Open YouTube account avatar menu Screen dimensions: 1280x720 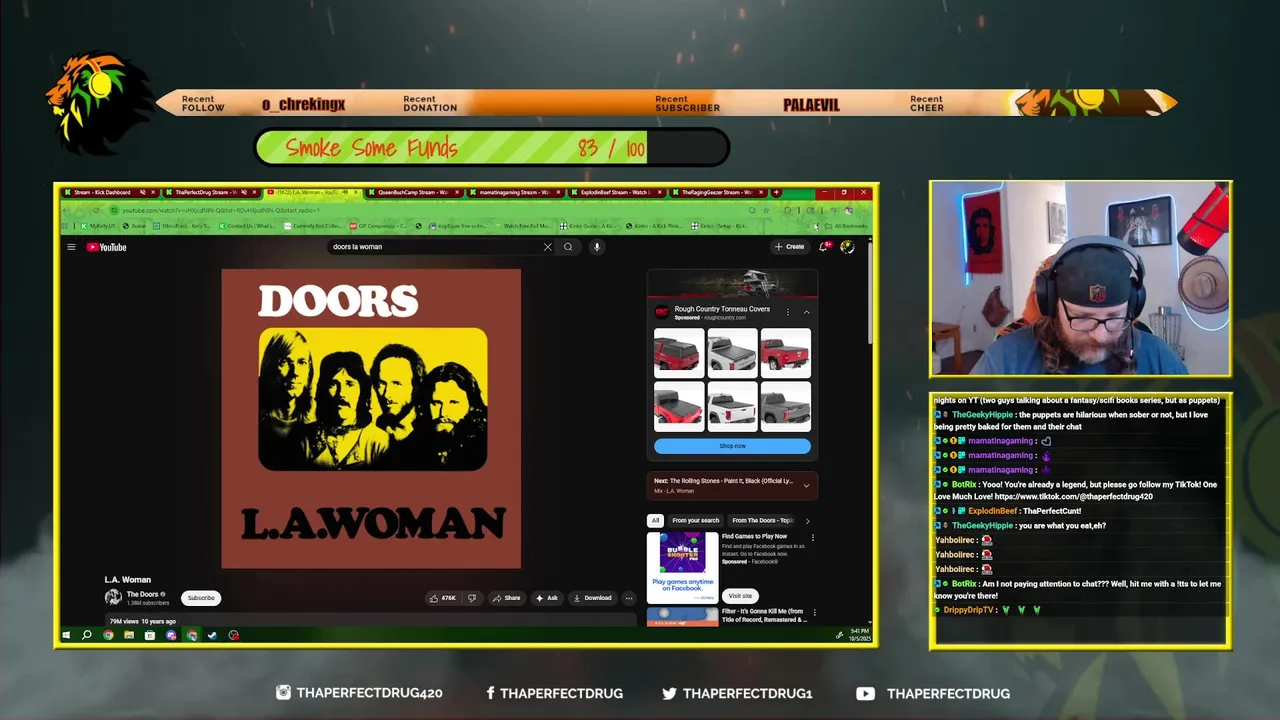(847, 246)
